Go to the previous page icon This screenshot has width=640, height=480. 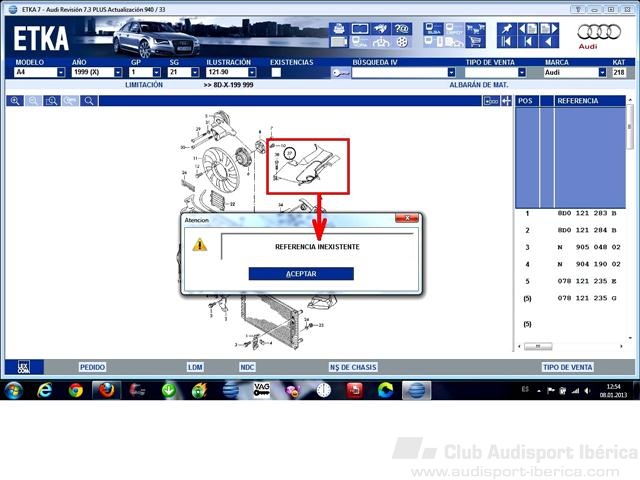(x=528, y=29)
